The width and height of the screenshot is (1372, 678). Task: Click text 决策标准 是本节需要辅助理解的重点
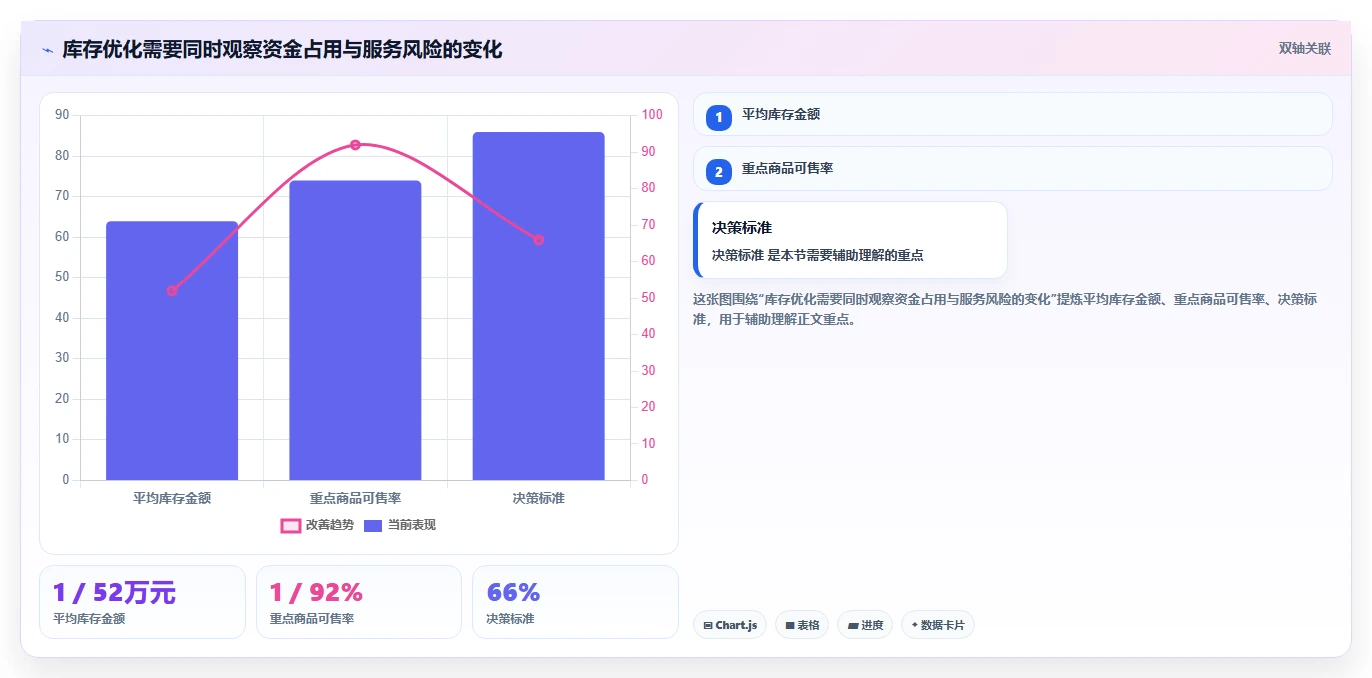coord(818,255)
